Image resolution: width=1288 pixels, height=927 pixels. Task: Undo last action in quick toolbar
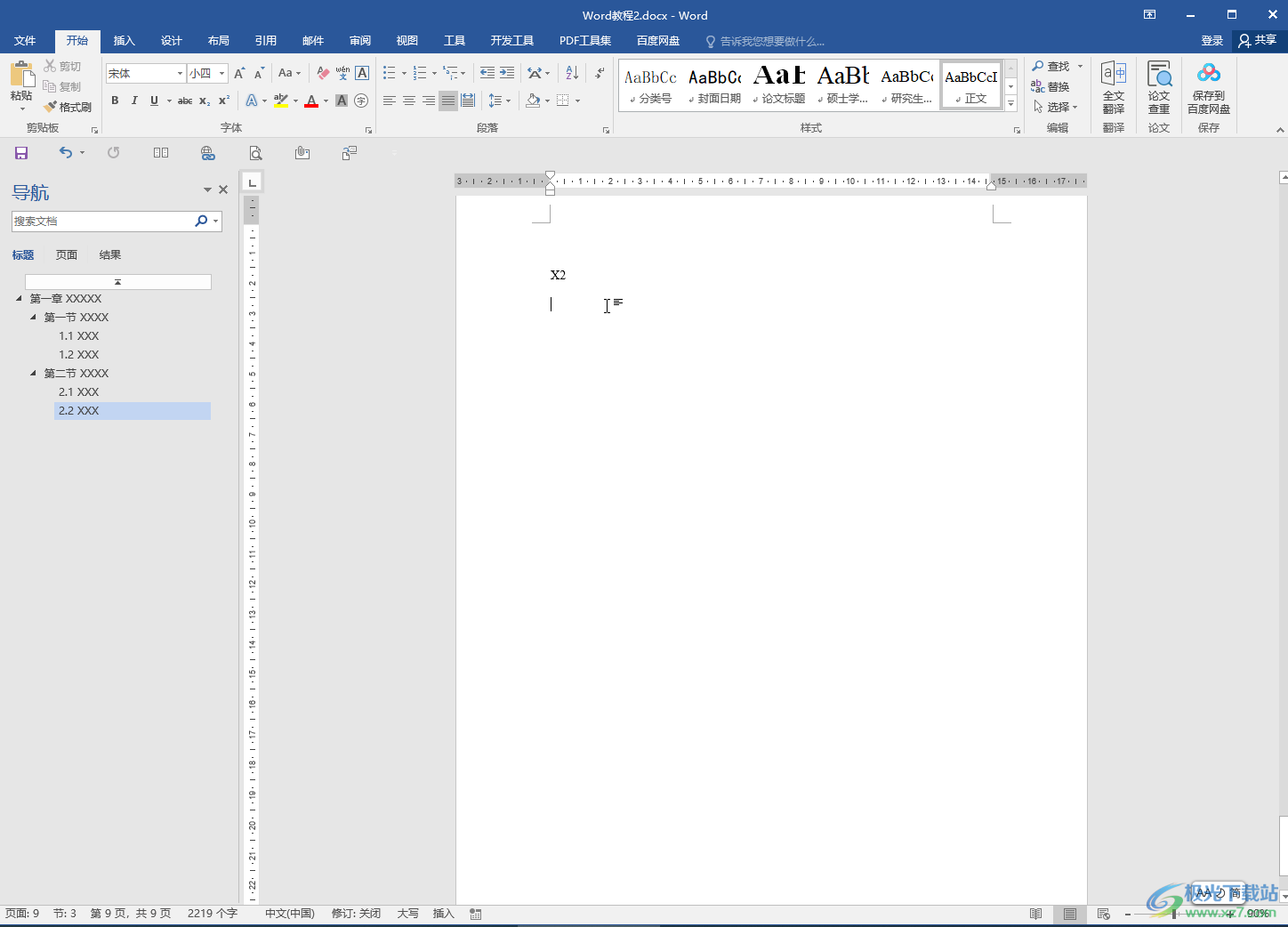pos(66,153)
